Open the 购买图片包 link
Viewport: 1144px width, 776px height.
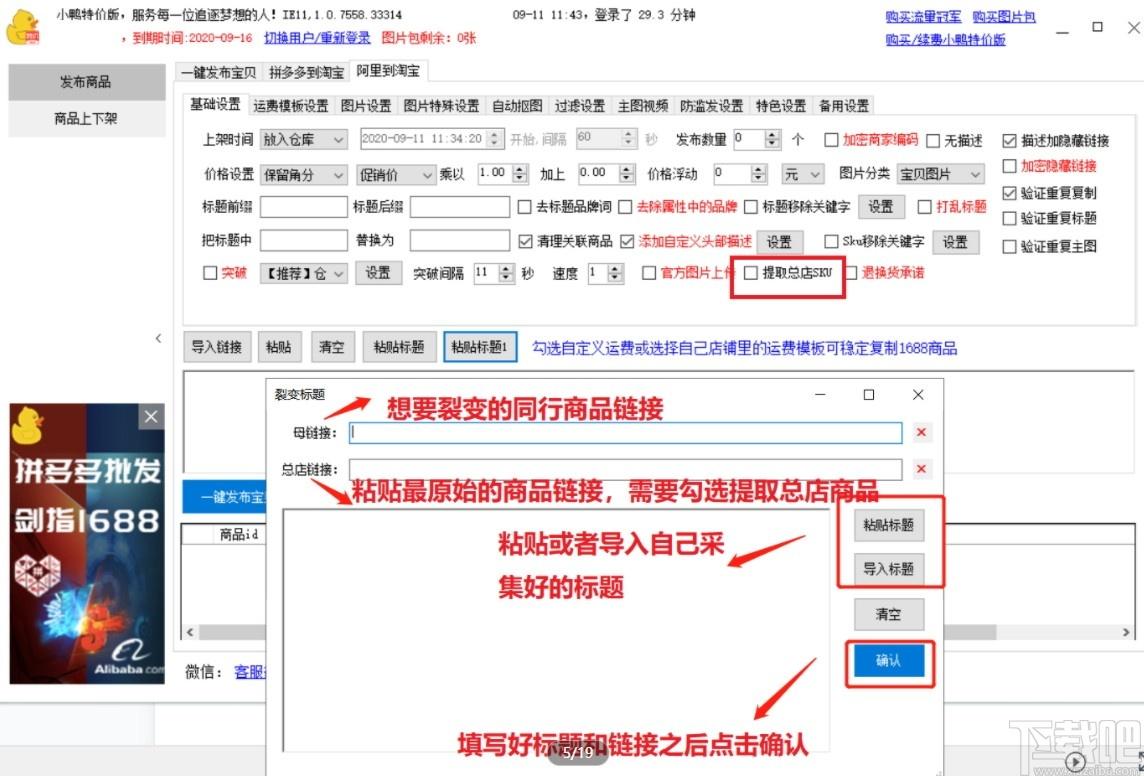click(x=1004, y=17)
